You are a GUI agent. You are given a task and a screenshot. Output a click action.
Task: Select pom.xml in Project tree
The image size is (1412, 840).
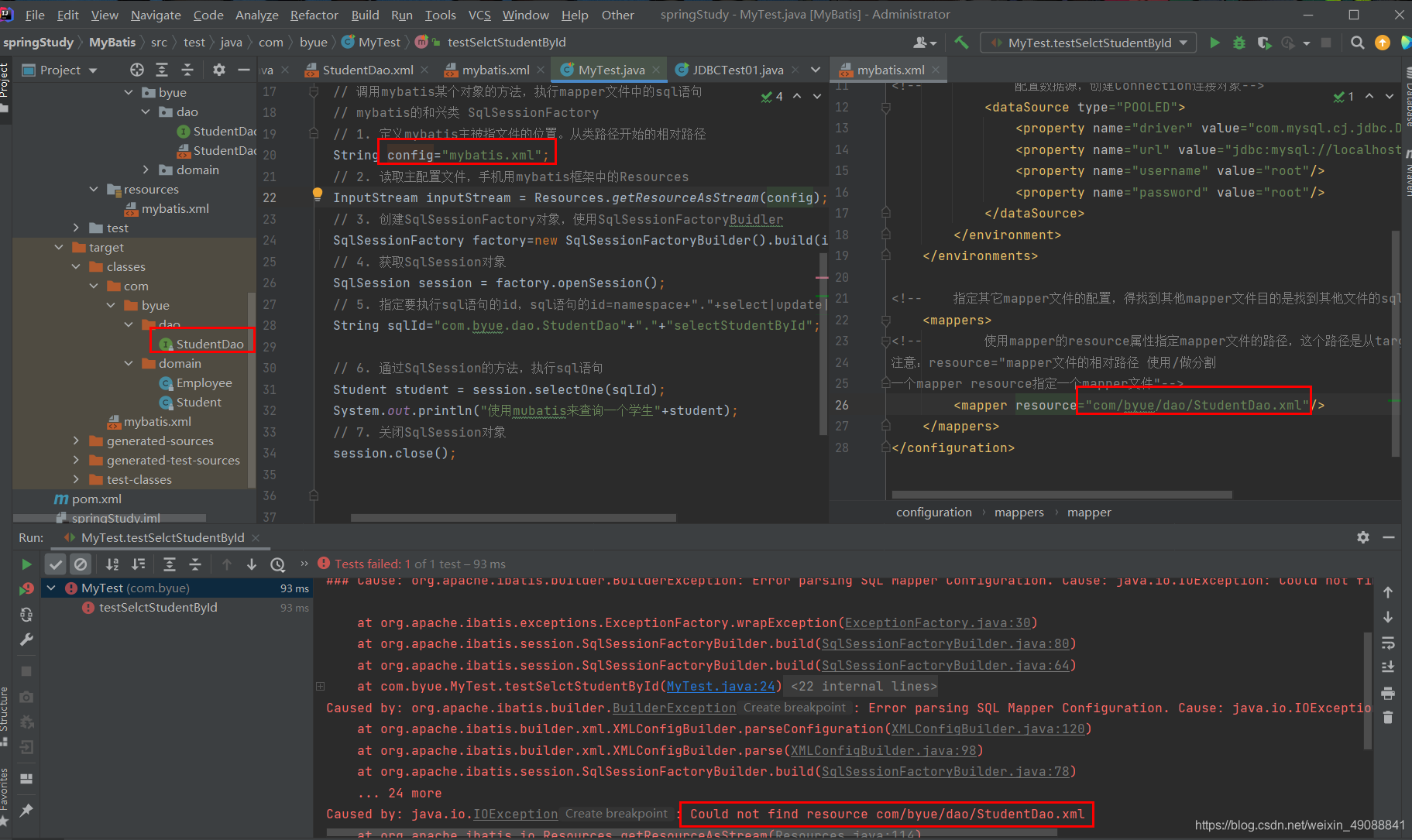[x=88, y=499]
